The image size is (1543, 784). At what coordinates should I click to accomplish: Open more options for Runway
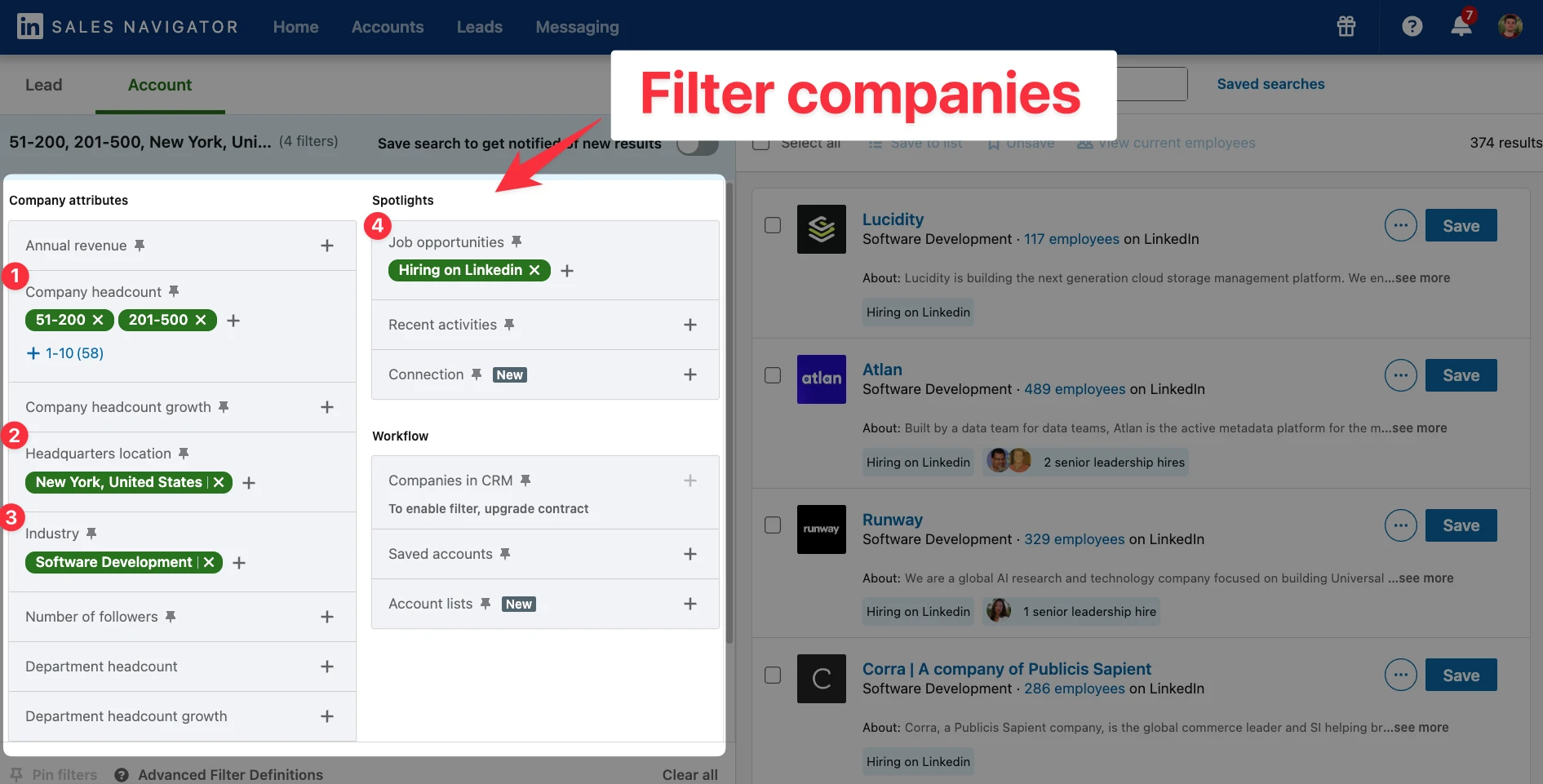coord(1401,525)
